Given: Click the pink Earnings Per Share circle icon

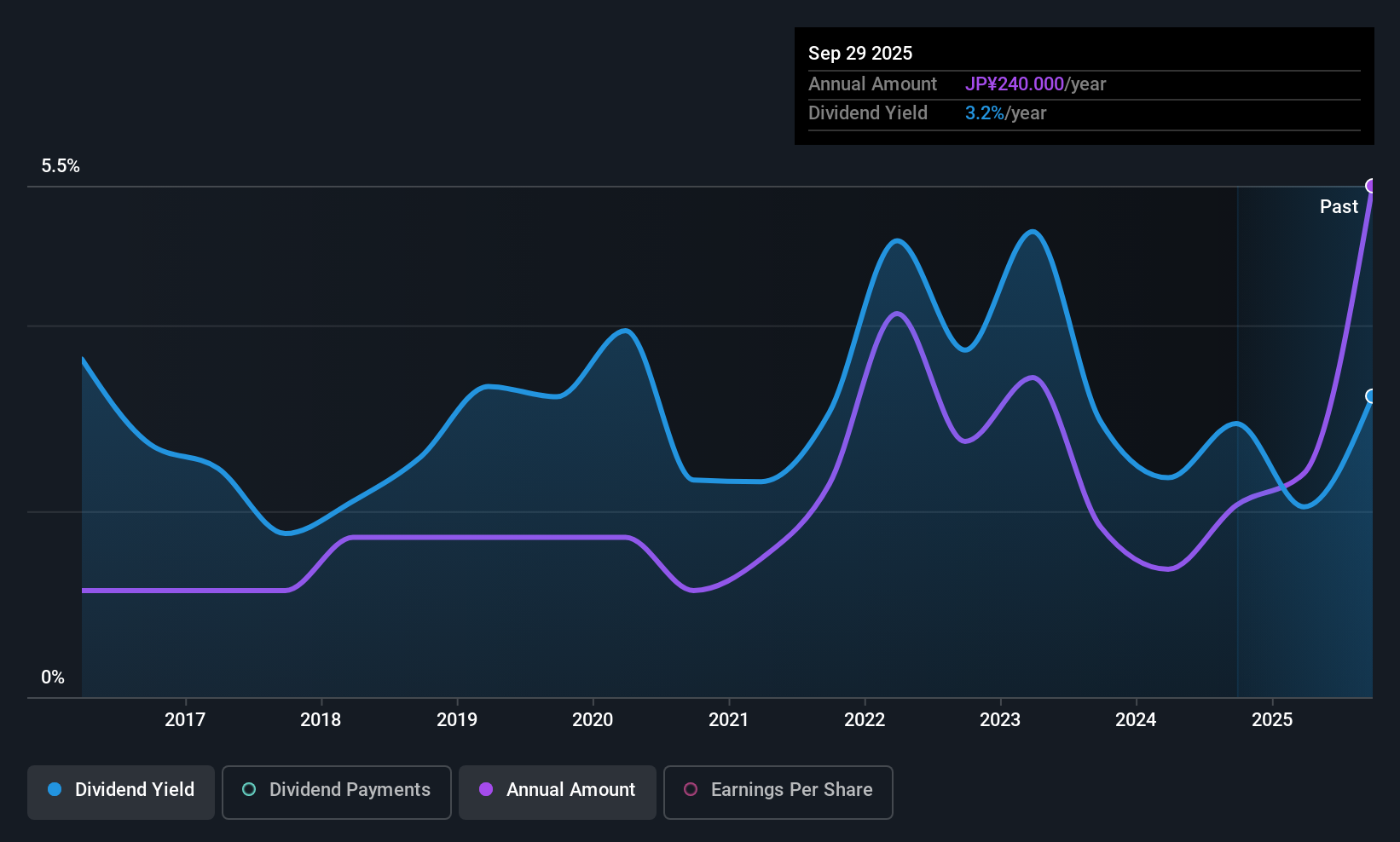Looking at the screenshot, I should [x=691, y=790].
